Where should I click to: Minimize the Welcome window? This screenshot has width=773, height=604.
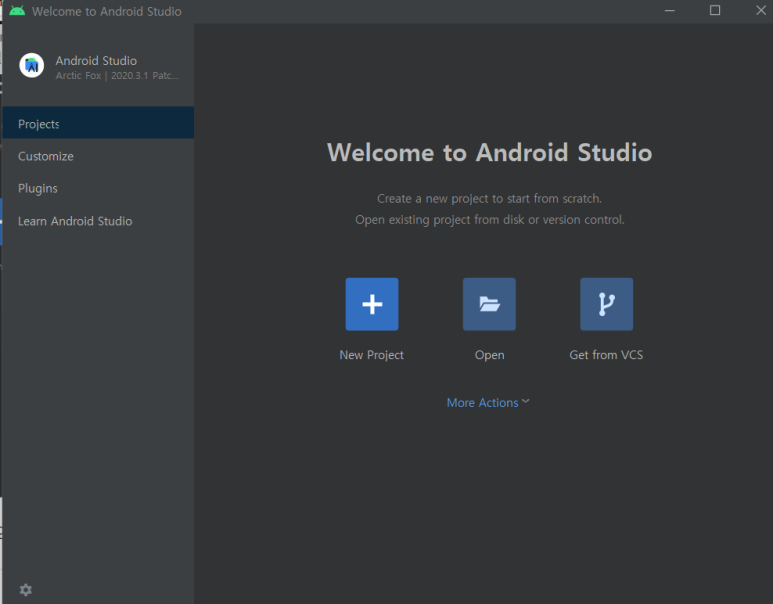(669, 10)
